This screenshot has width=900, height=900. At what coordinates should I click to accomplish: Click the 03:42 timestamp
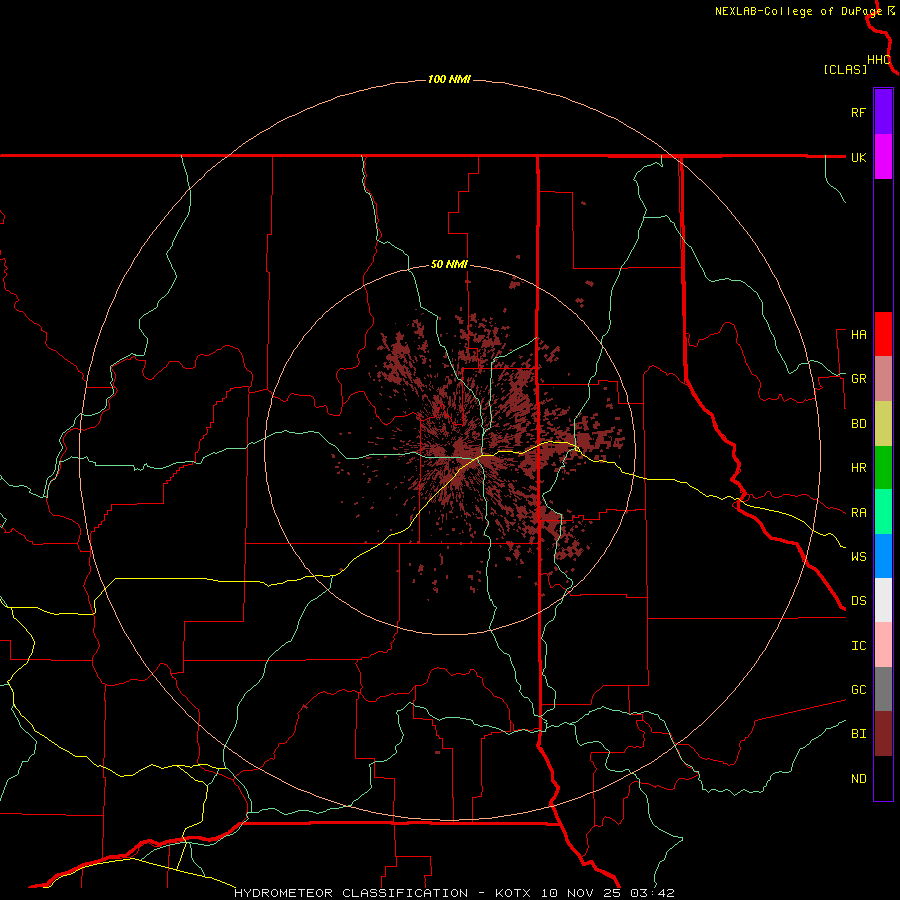pos(652,893)
